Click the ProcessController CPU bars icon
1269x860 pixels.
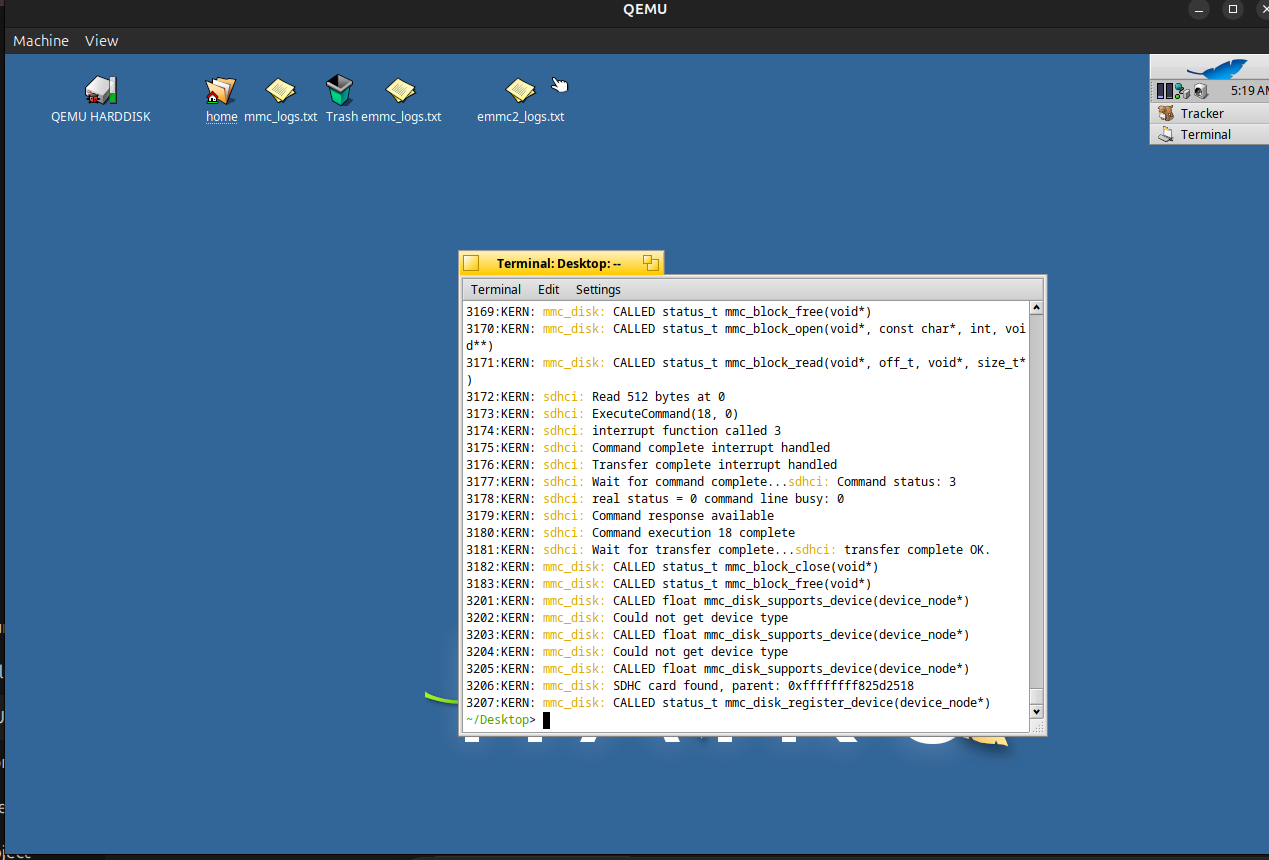pyautogui.click(x=1164, y=91)
